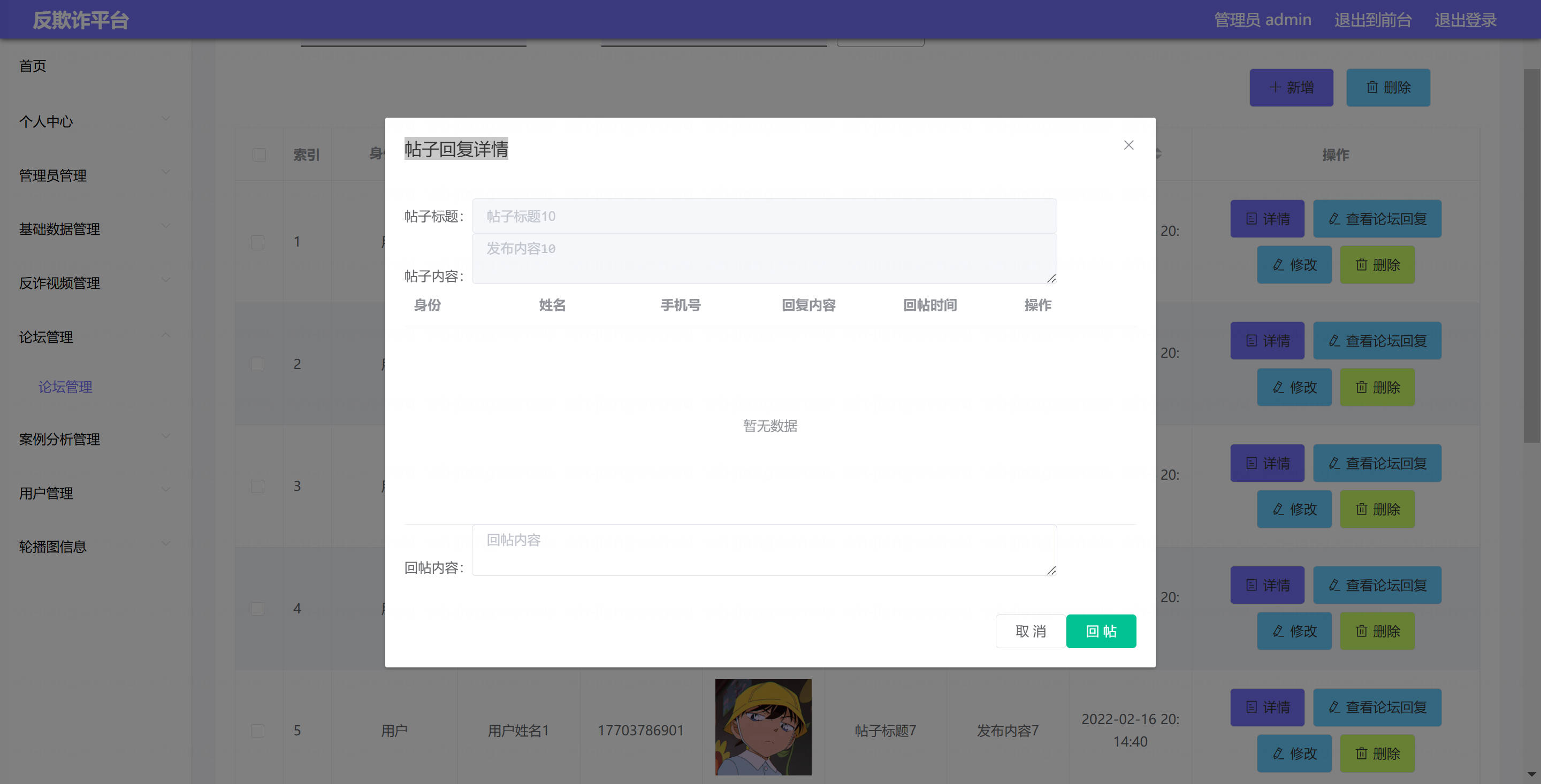Click trash icon on top 删除 button

[x=1372, y=87]
